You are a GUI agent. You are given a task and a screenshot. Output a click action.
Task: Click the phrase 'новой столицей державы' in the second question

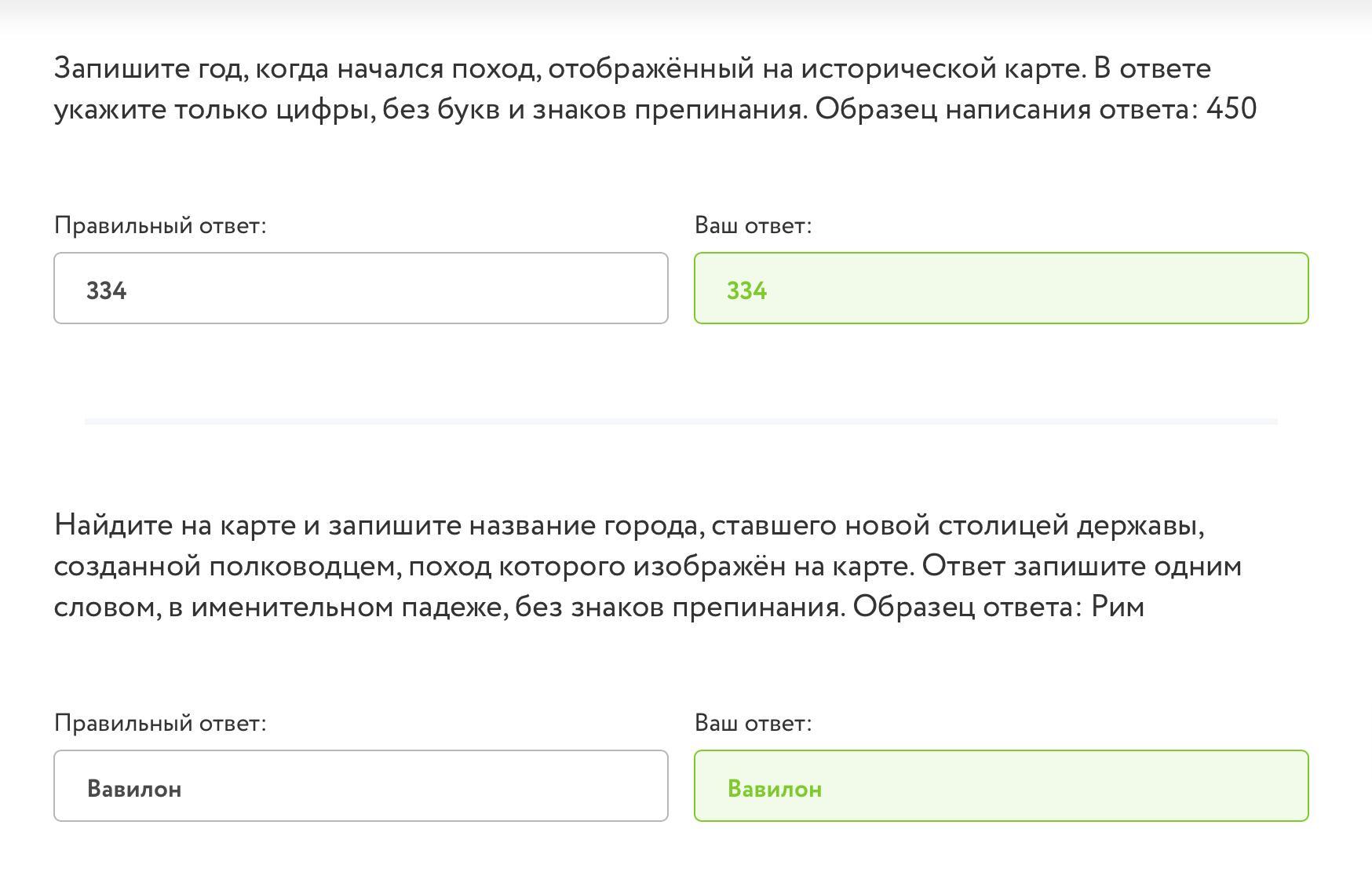click(x=1024, y=525)
